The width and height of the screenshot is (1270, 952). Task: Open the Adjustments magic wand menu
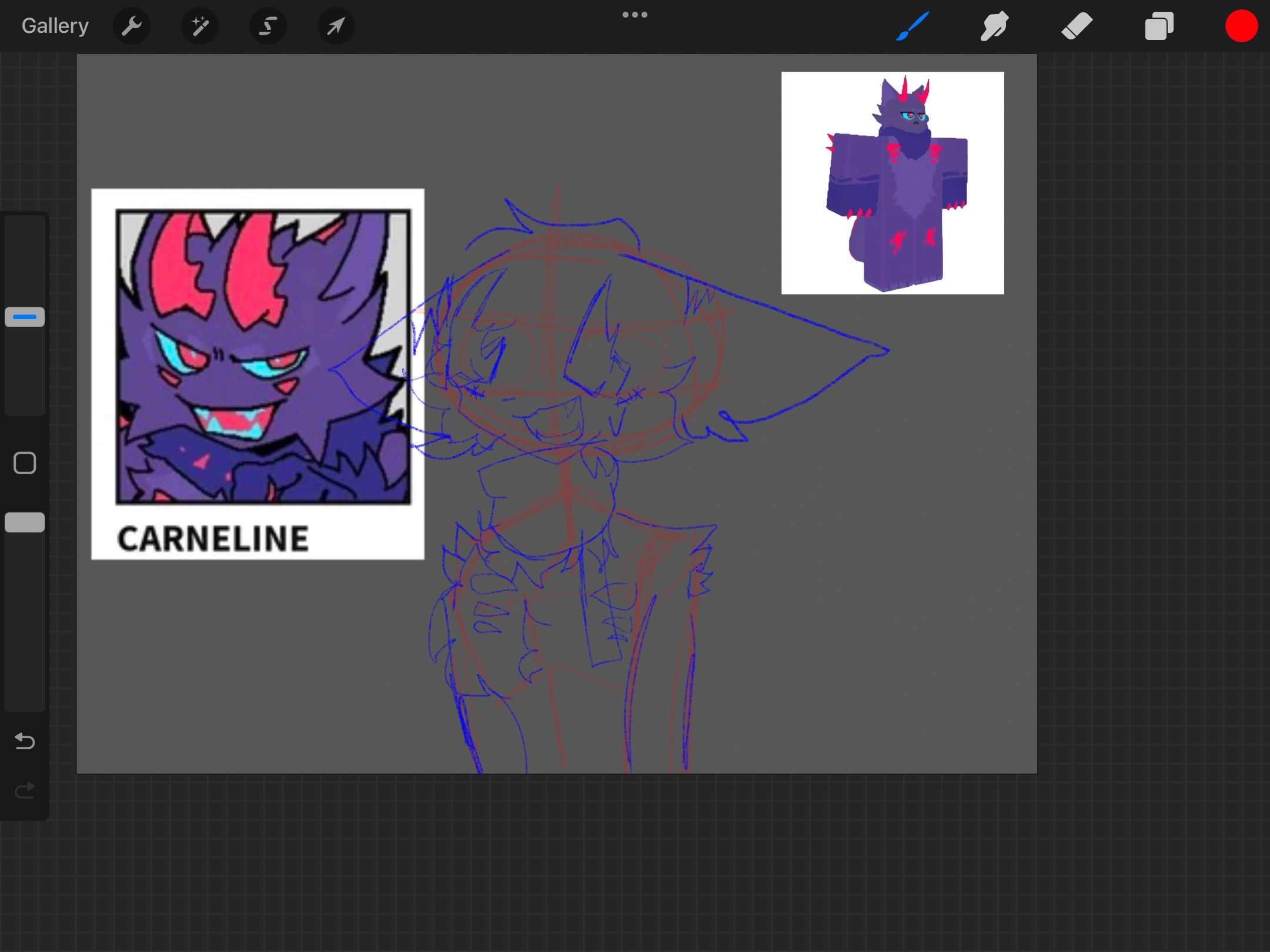[200, 26]
